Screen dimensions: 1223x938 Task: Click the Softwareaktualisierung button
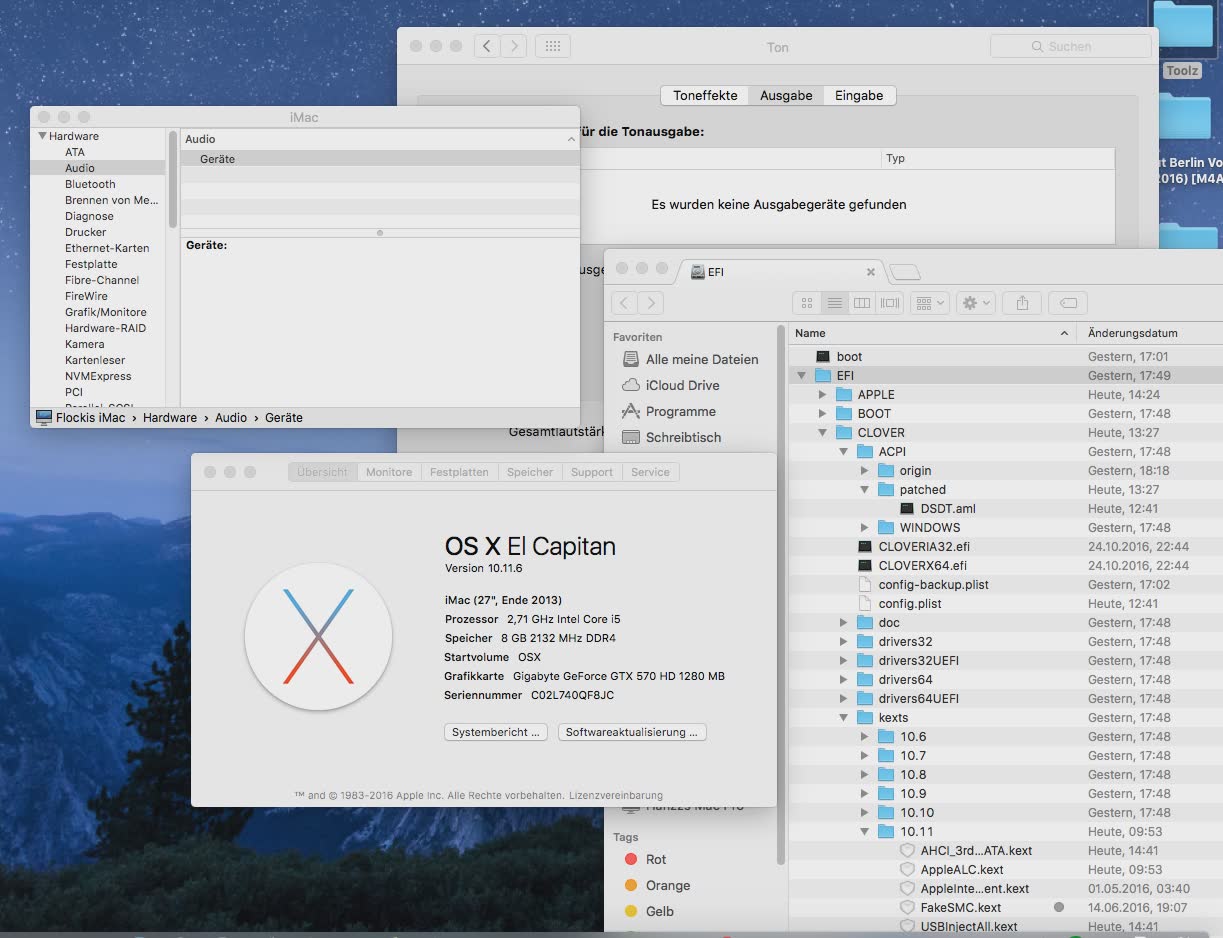[632, 732]
